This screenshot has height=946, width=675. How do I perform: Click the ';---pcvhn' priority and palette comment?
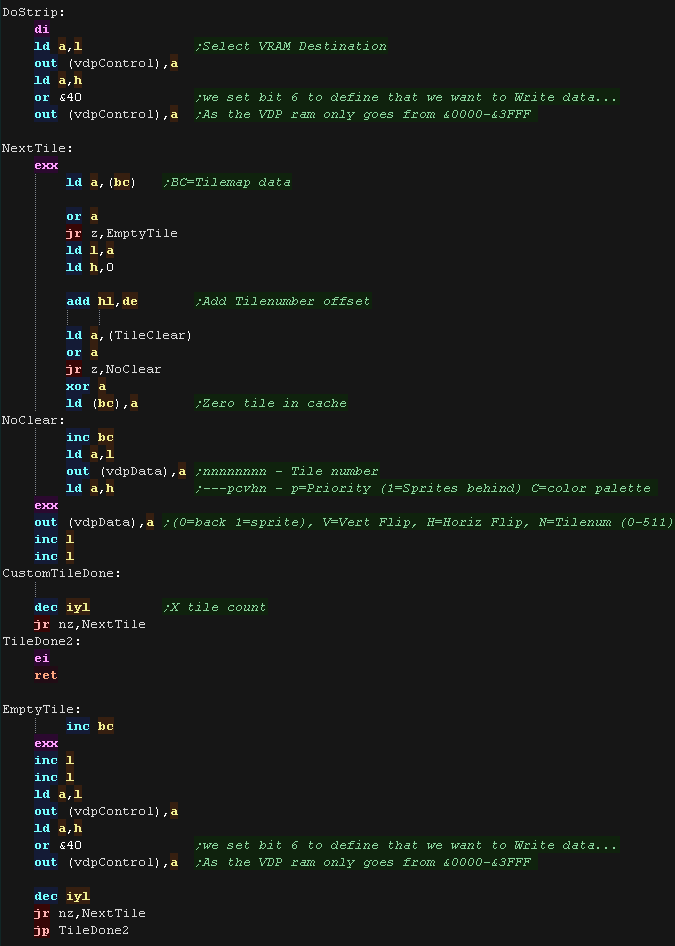425,488
